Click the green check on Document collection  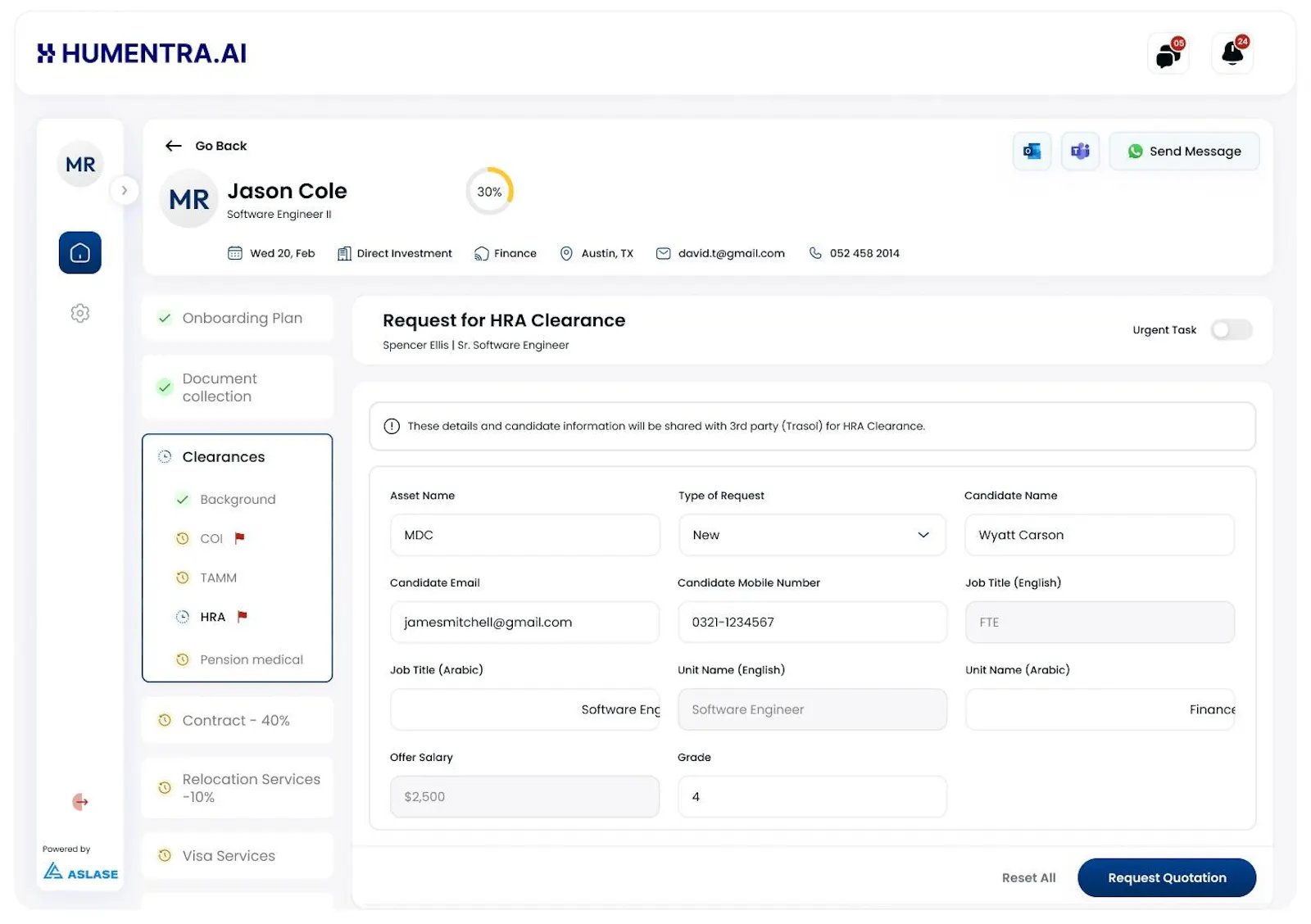[x=165, y=387]
